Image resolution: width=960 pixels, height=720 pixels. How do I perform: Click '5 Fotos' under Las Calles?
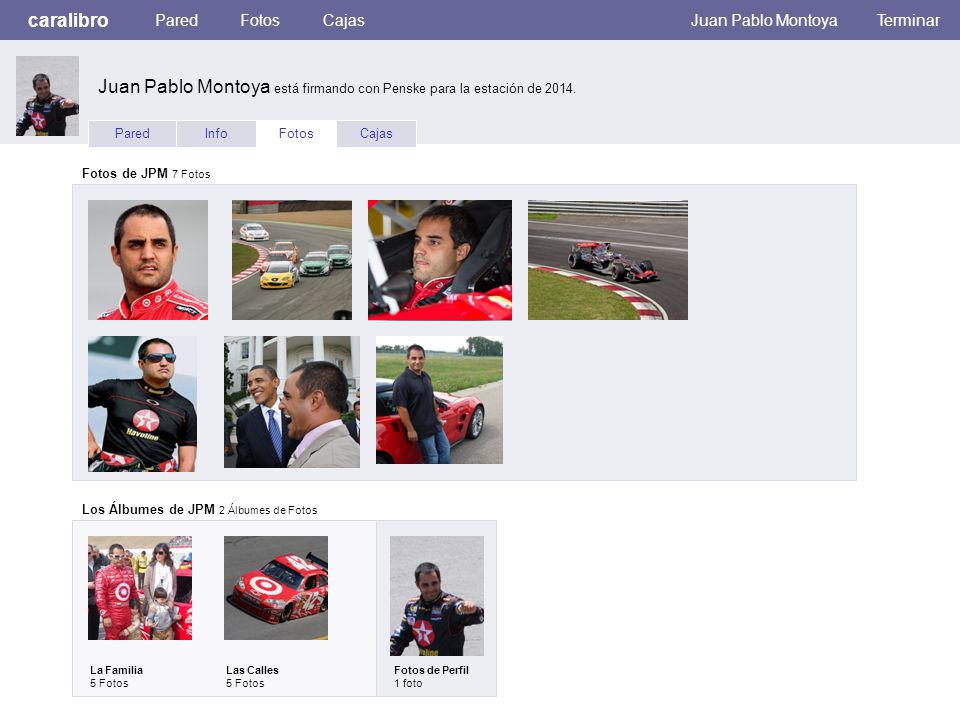[245, 683]
